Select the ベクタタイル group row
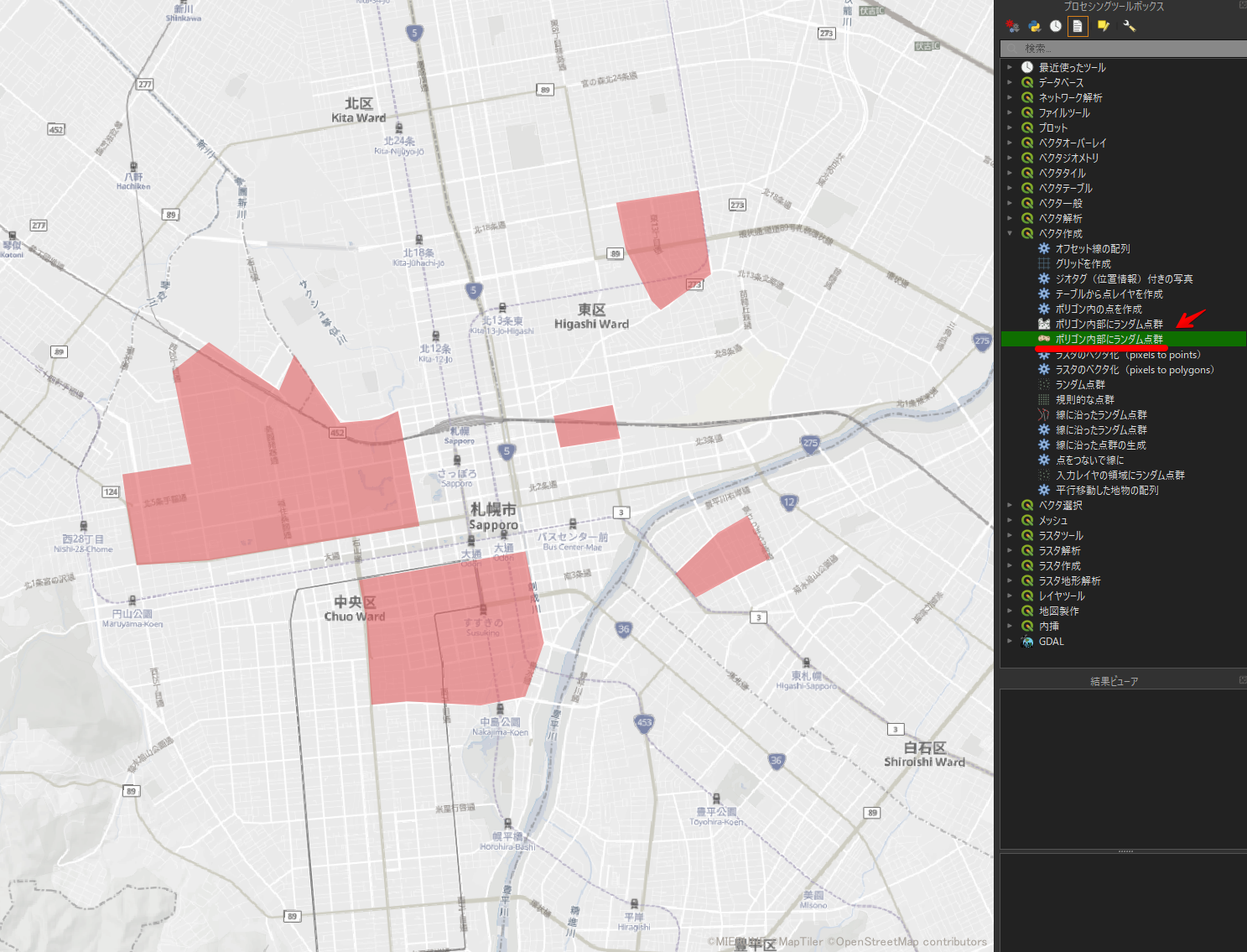This screenshot has height=952, width=1247. (1123, 173)
